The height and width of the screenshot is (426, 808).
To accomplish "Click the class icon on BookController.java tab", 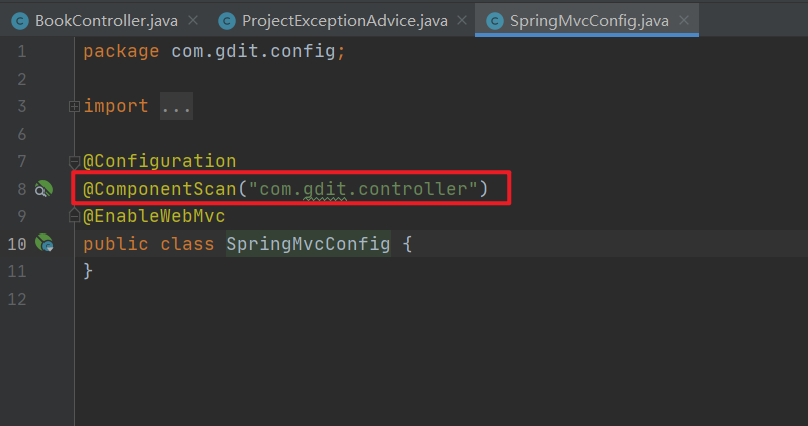I will coord(19,20).
